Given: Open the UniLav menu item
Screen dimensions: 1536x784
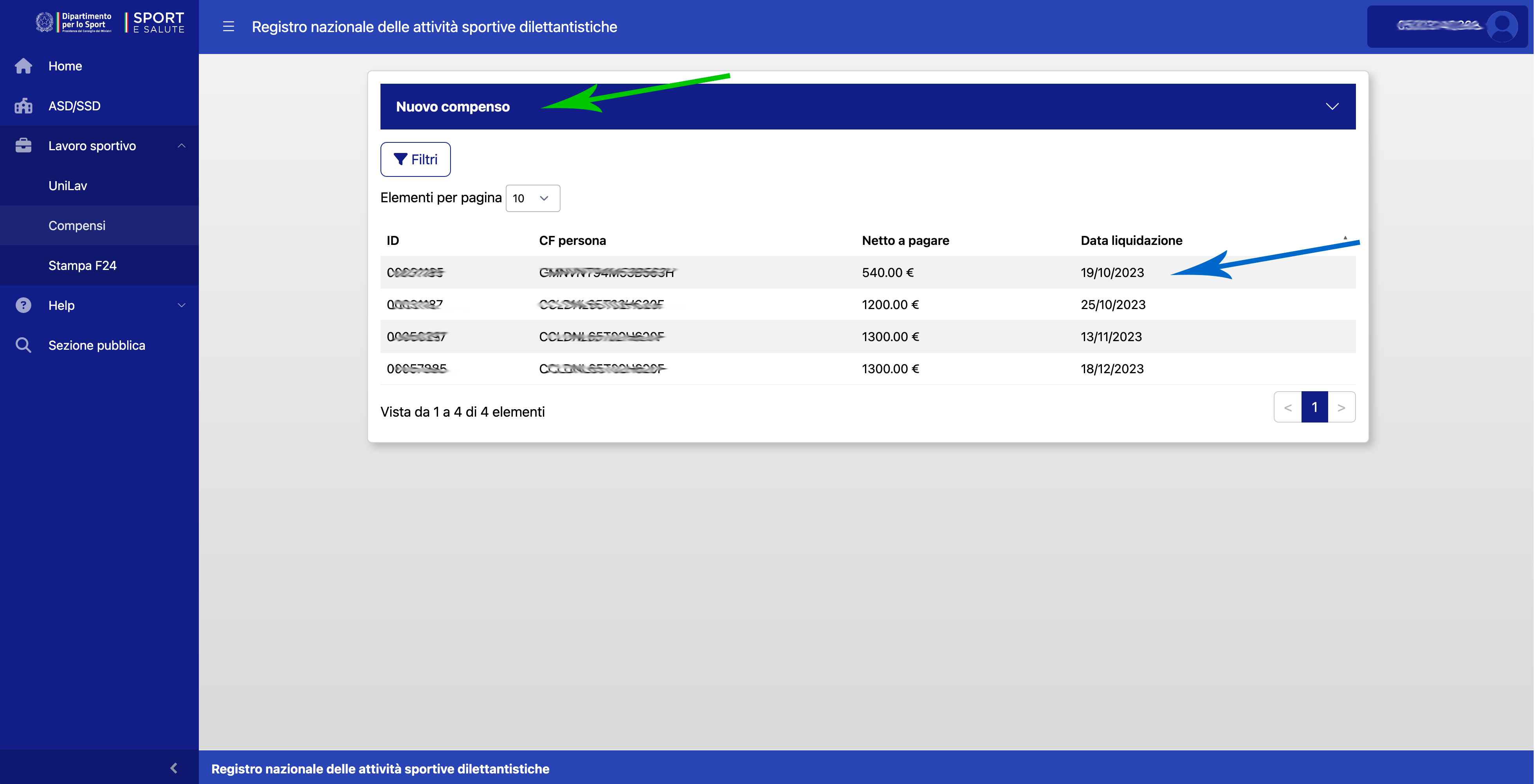Looking at the screenshot, I should coord(68,186).
